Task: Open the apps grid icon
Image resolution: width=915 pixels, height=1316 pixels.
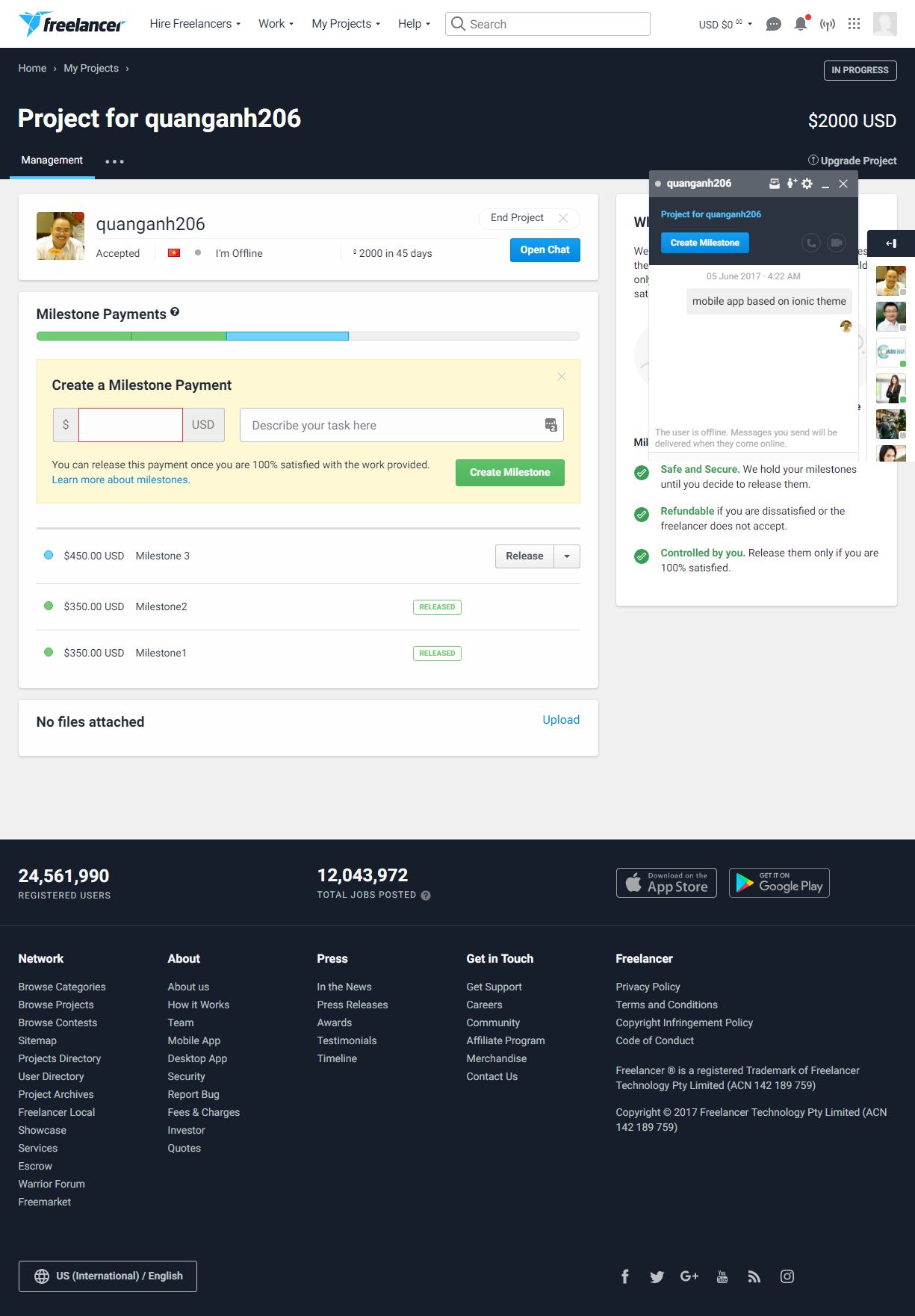Action: pos(854,24)
